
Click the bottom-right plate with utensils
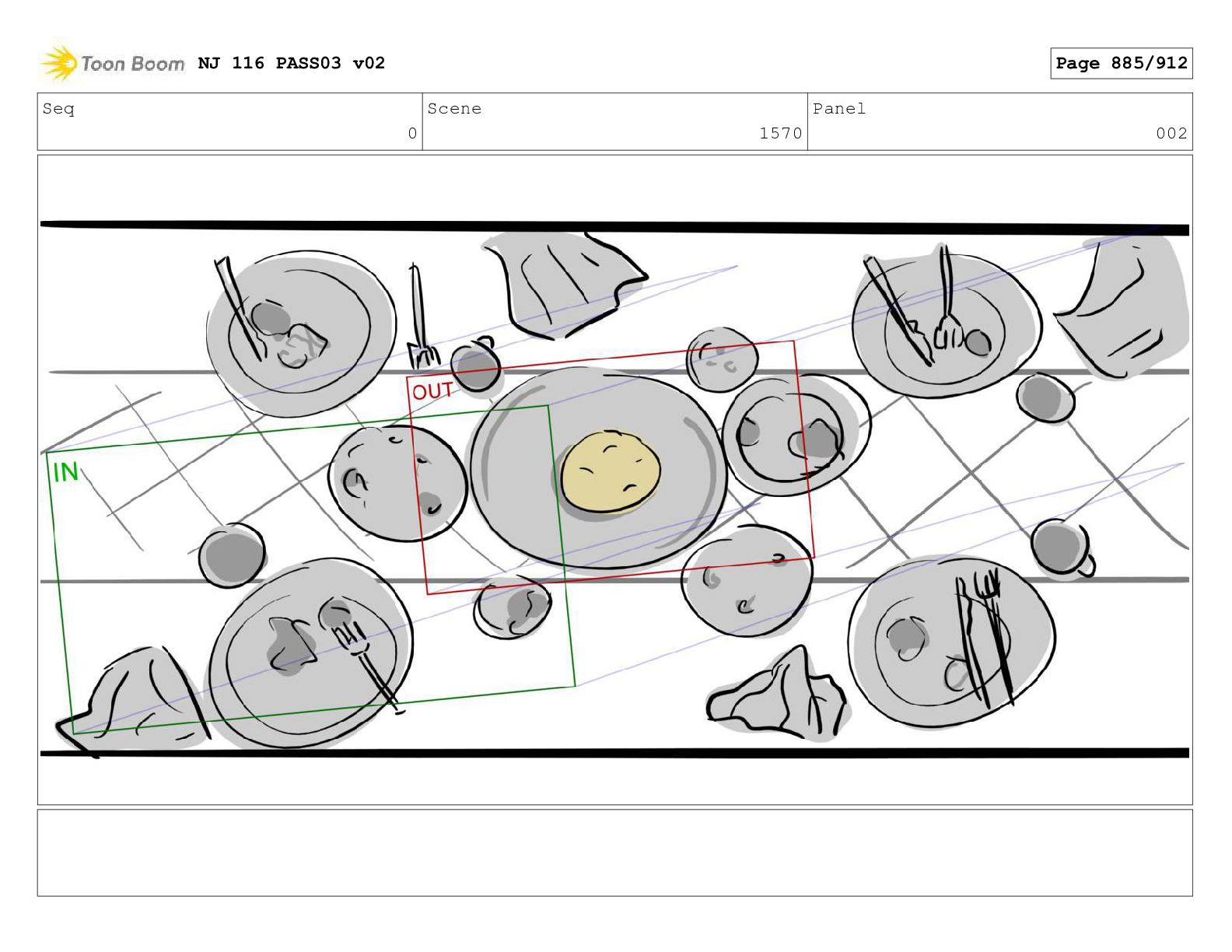(951, 642)
